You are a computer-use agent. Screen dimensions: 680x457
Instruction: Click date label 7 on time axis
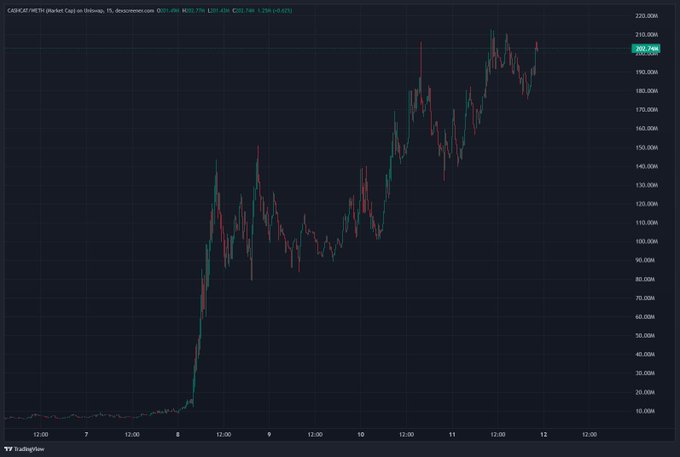(x=86, y=434)
